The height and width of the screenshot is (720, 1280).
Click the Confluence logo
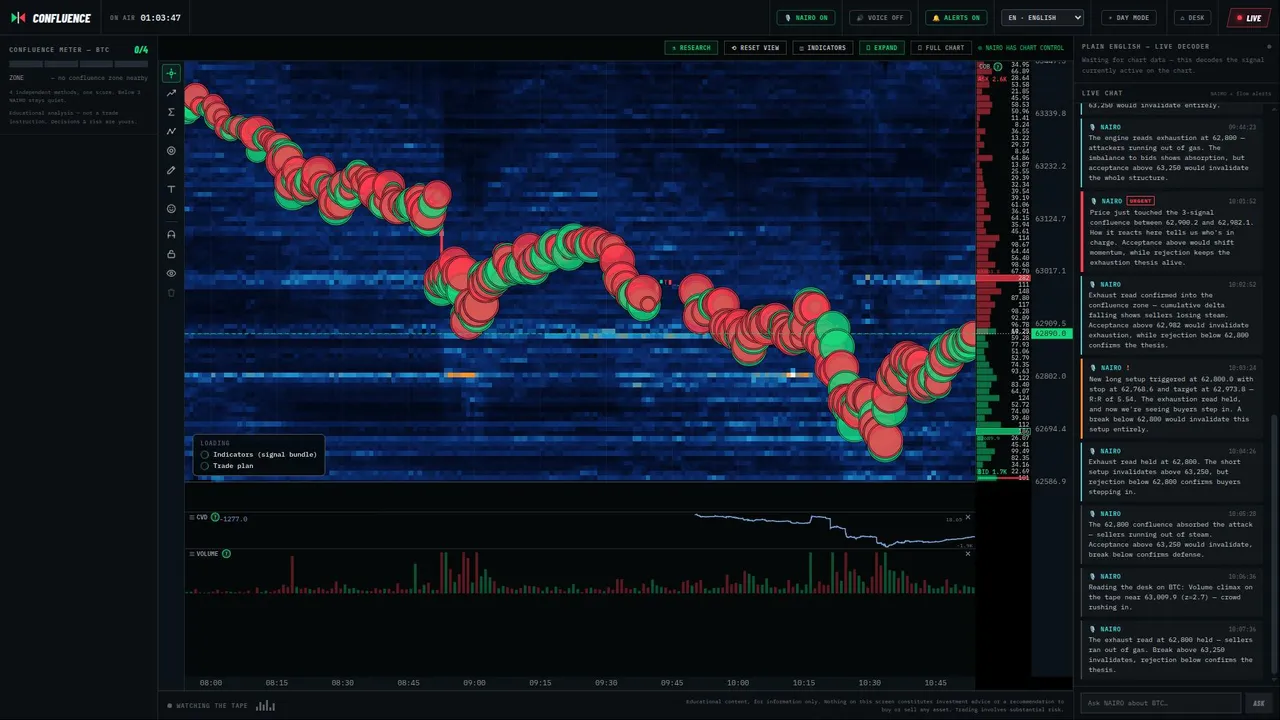pos(51,18)
